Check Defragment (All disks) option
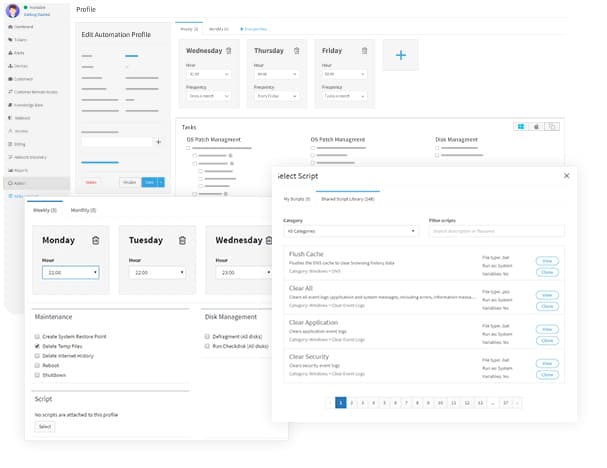 pyautogui.click(x=206, y=335)
